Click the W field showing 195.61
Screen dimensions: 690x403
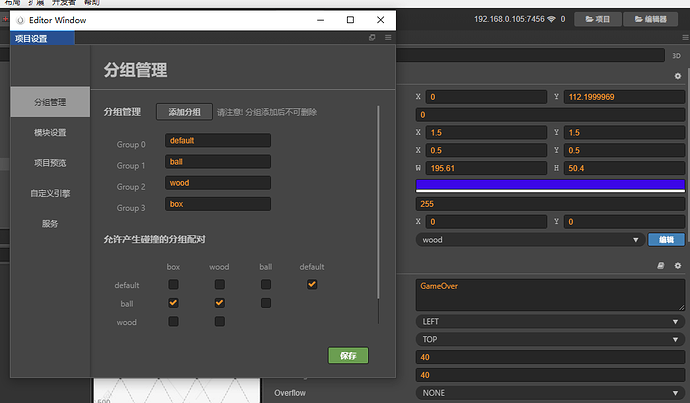(x=486, y=168)
